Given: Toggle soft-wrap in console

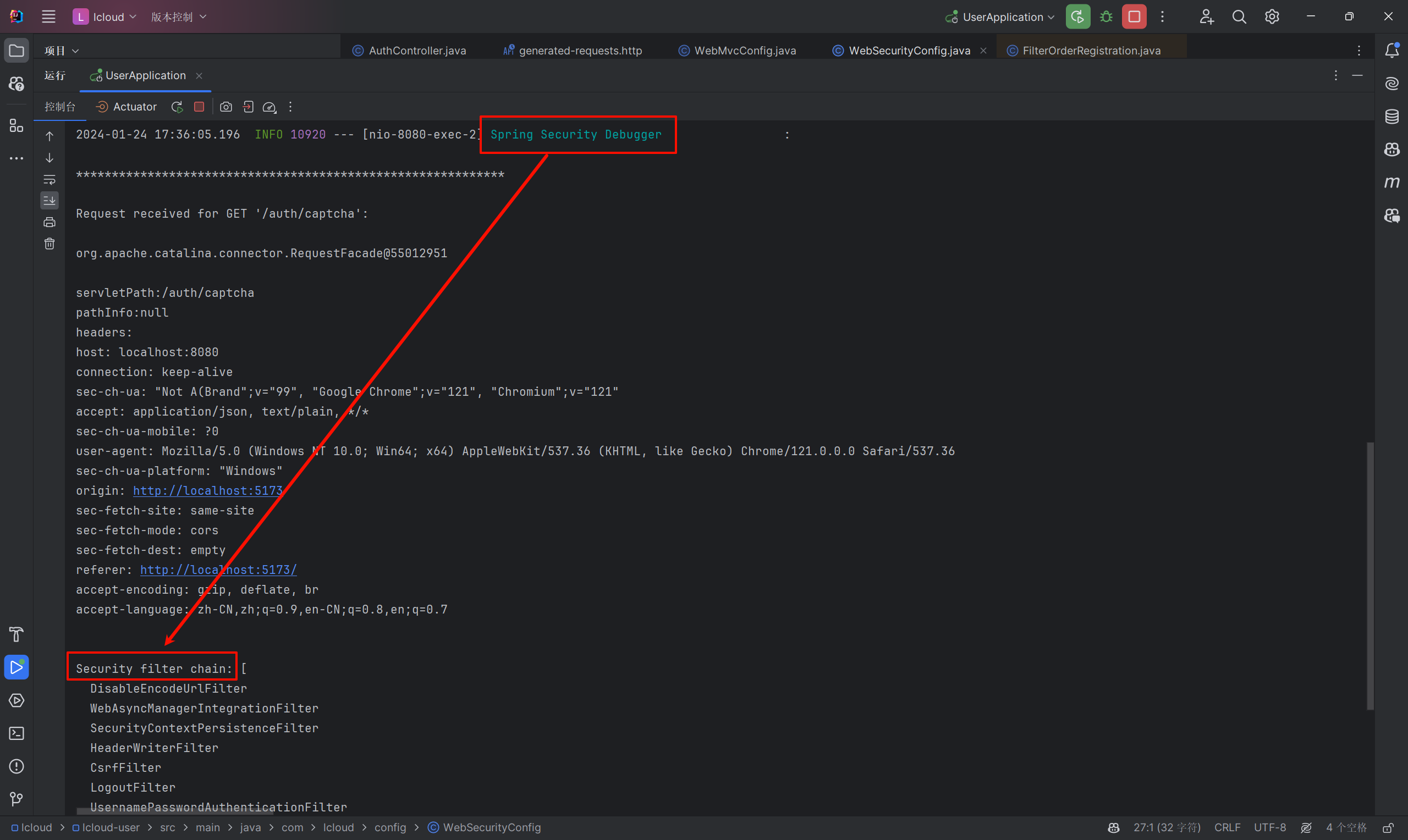Looking at the screenshot, I should 50,179.
